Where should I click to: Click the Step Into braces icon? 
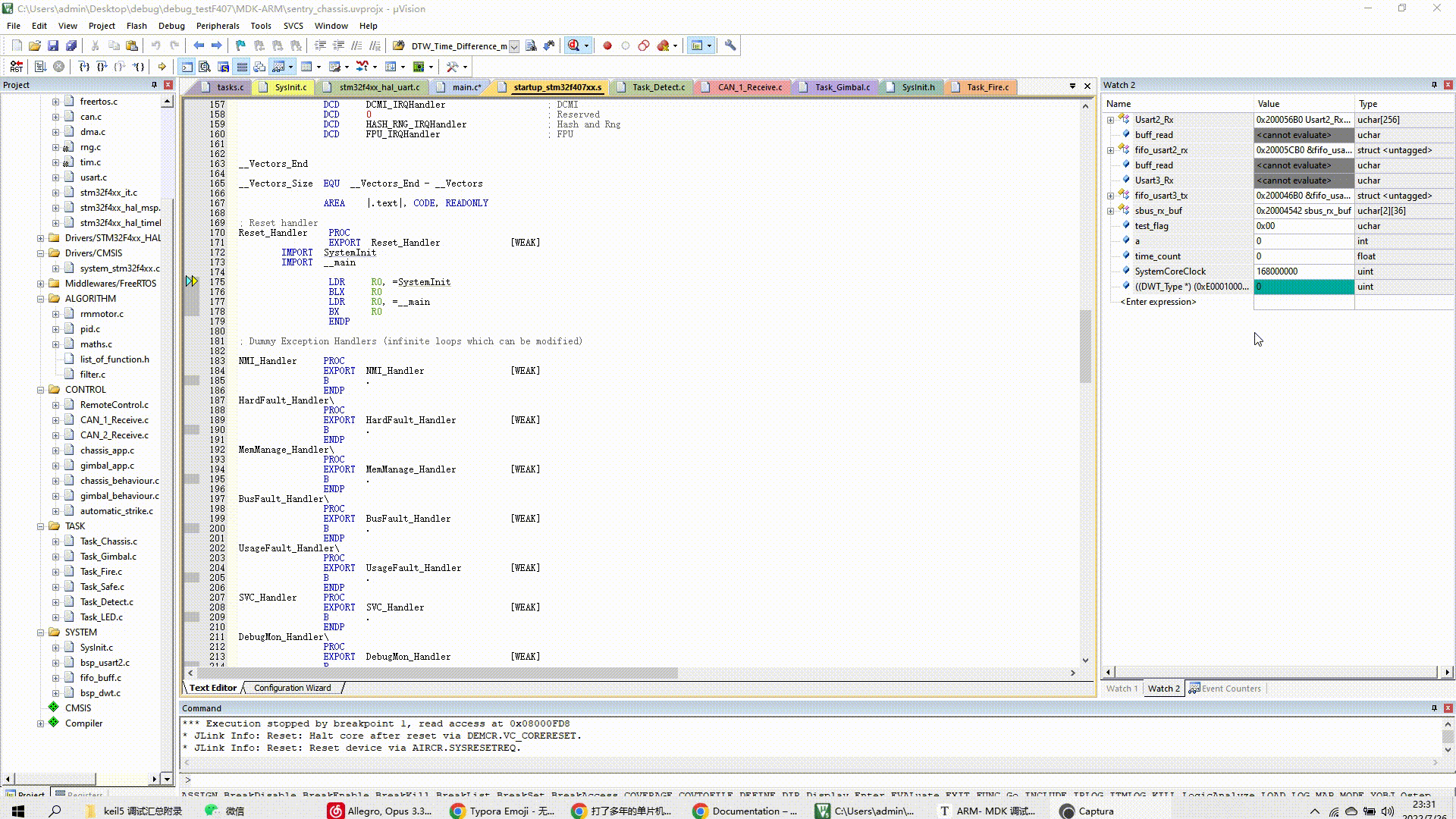click(84, 67)
